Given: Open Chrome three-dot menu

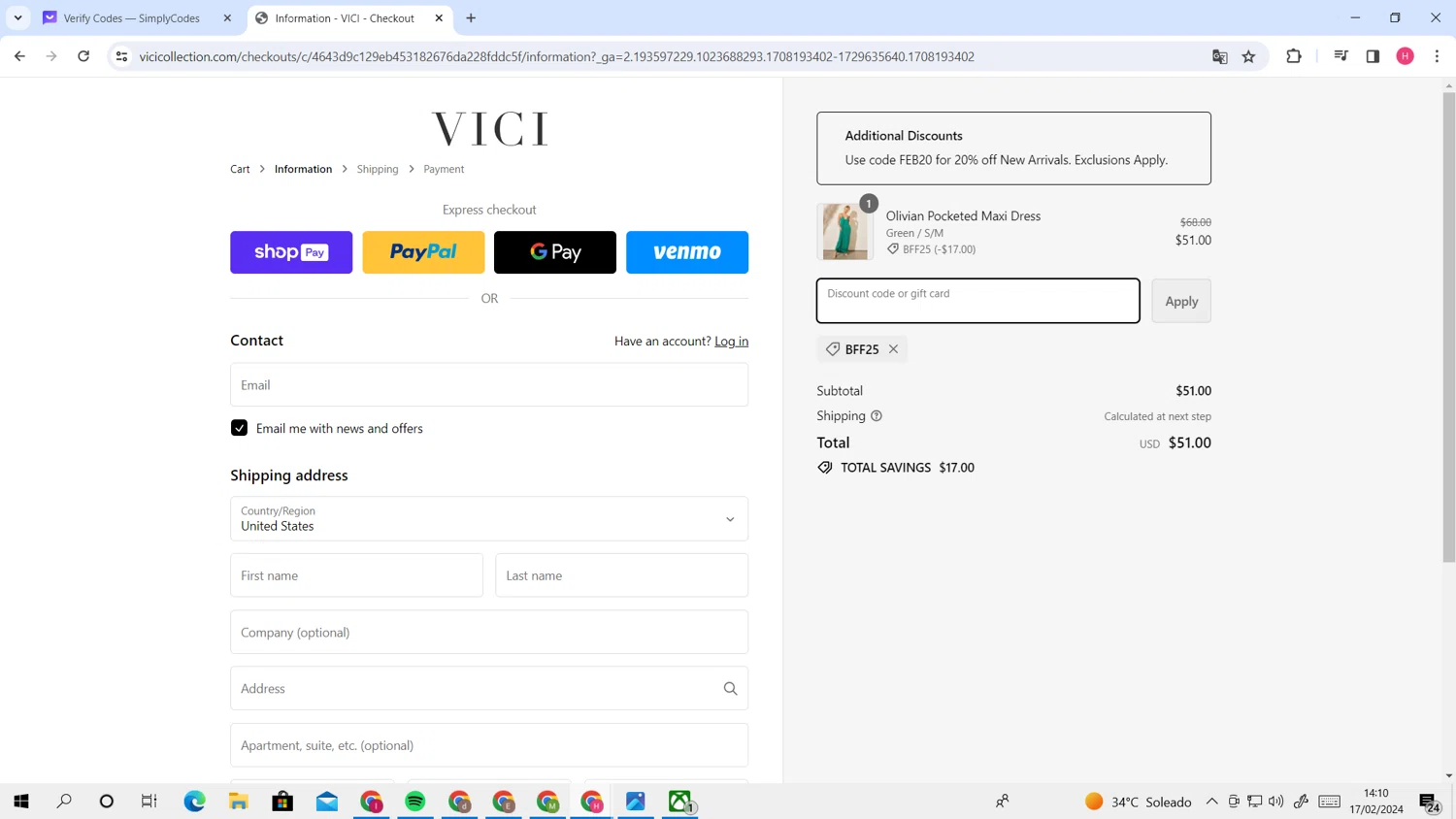Looking at the screenshot, I should (1437, 56).
